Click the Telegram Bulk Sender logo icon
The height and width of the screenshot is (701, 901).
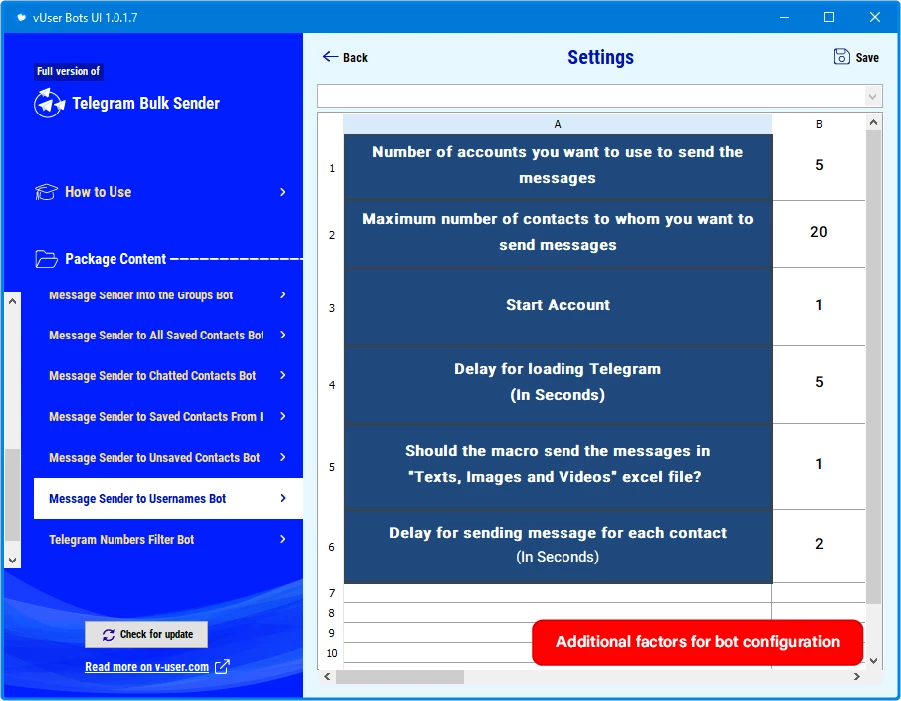coord(49,103)
